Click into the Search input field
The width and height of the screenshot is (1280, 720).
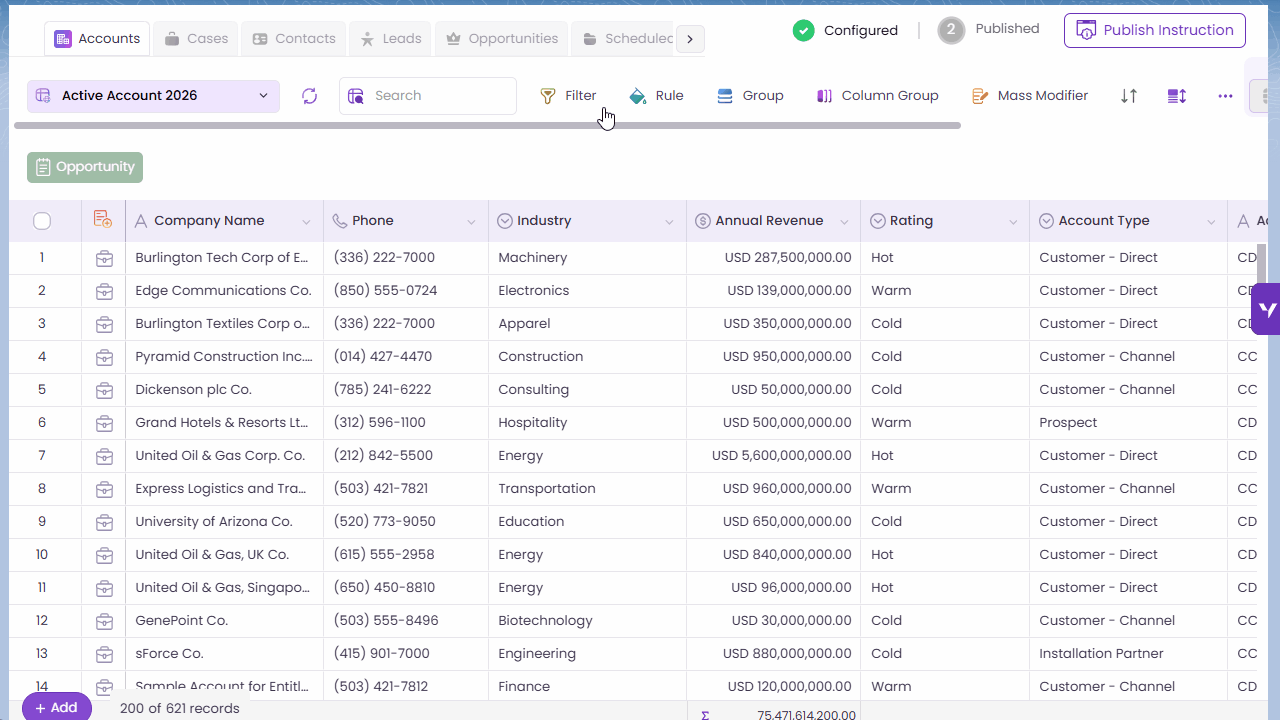[440, 96]
